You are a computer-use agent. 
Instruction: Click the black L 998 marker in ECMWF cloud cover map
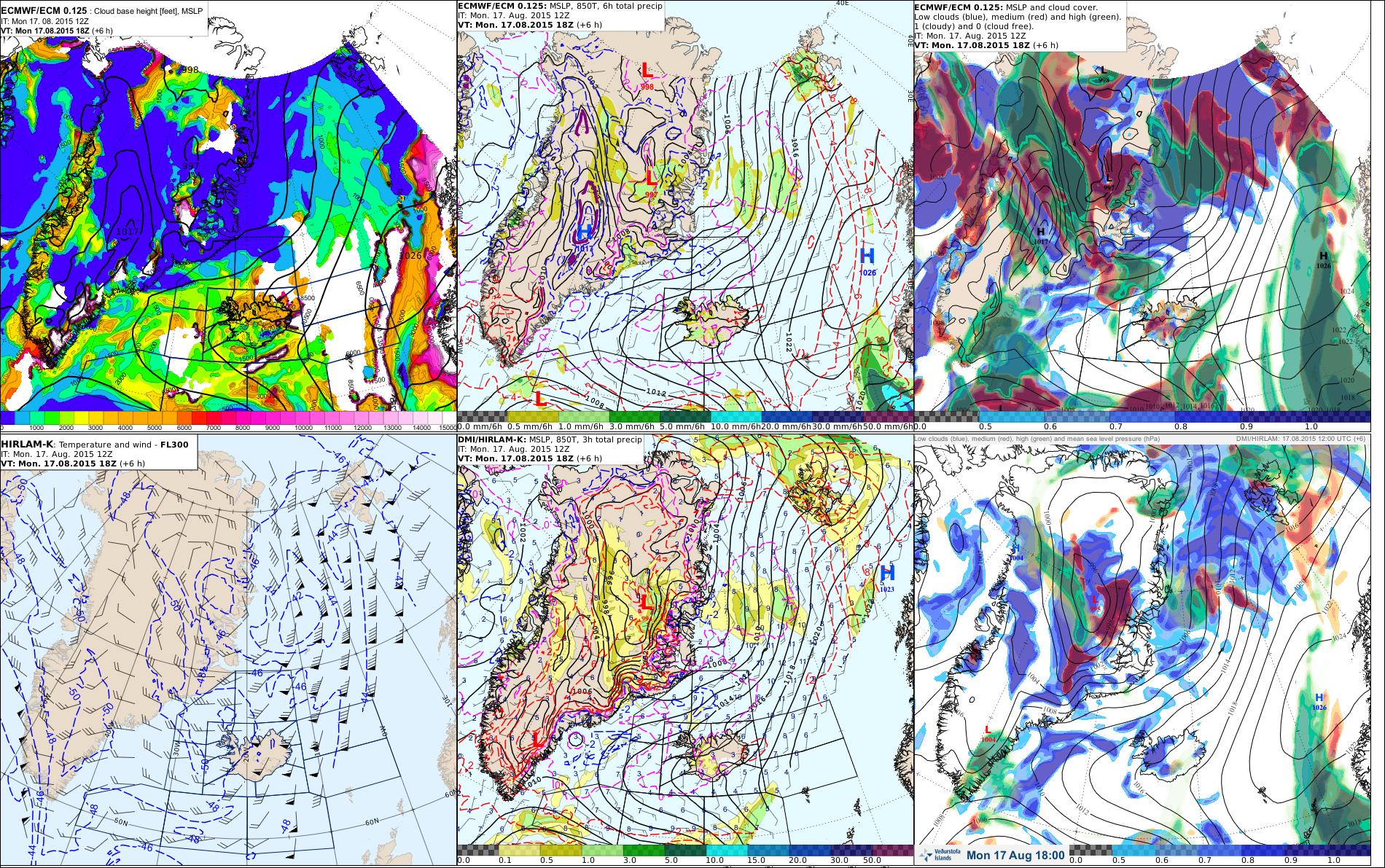click(1104, 74)
